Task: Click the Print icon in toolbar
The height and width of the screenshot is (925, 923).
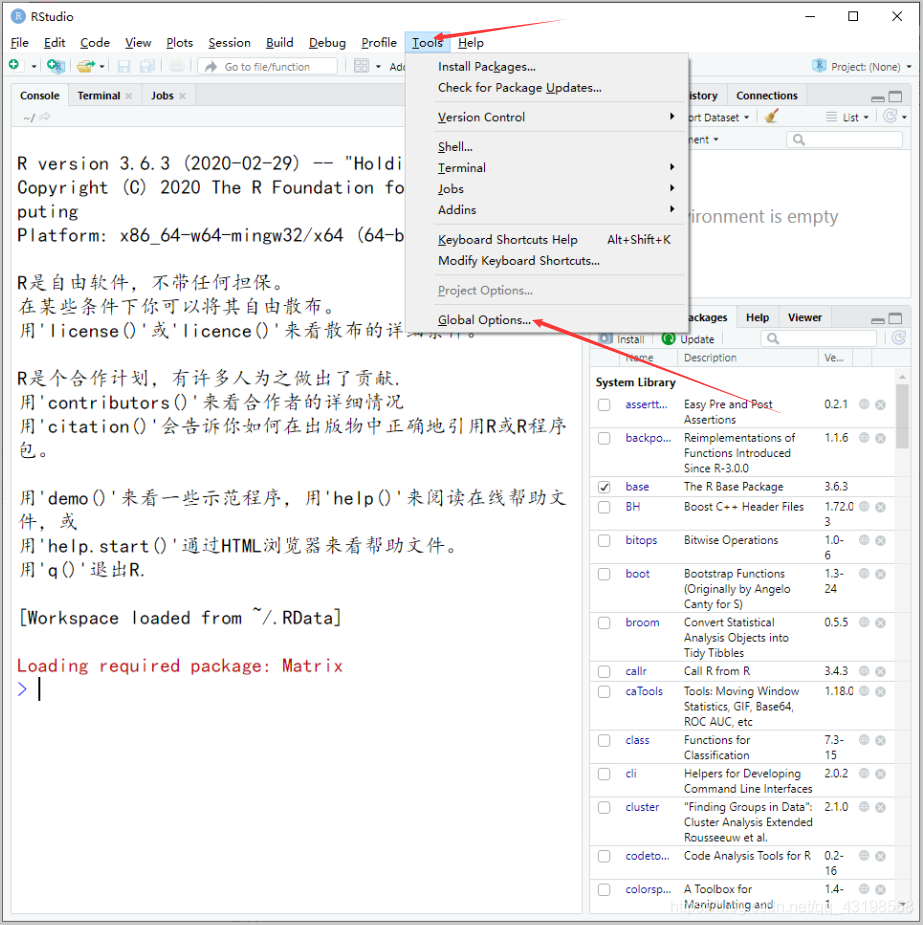Action: coord(177,66)
